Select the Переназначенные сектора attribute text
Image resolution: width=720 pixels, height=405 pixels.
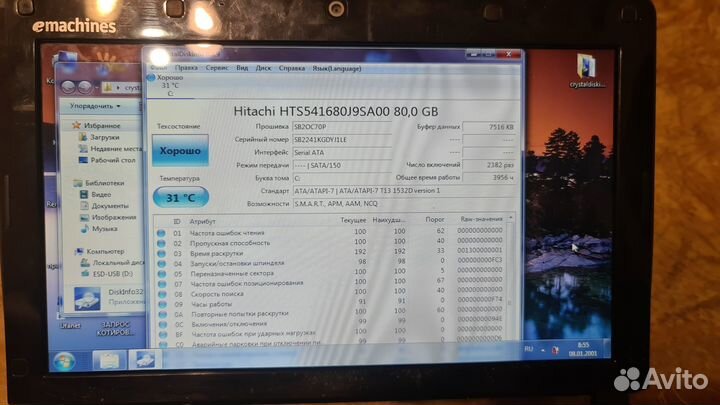coord(232,274)
